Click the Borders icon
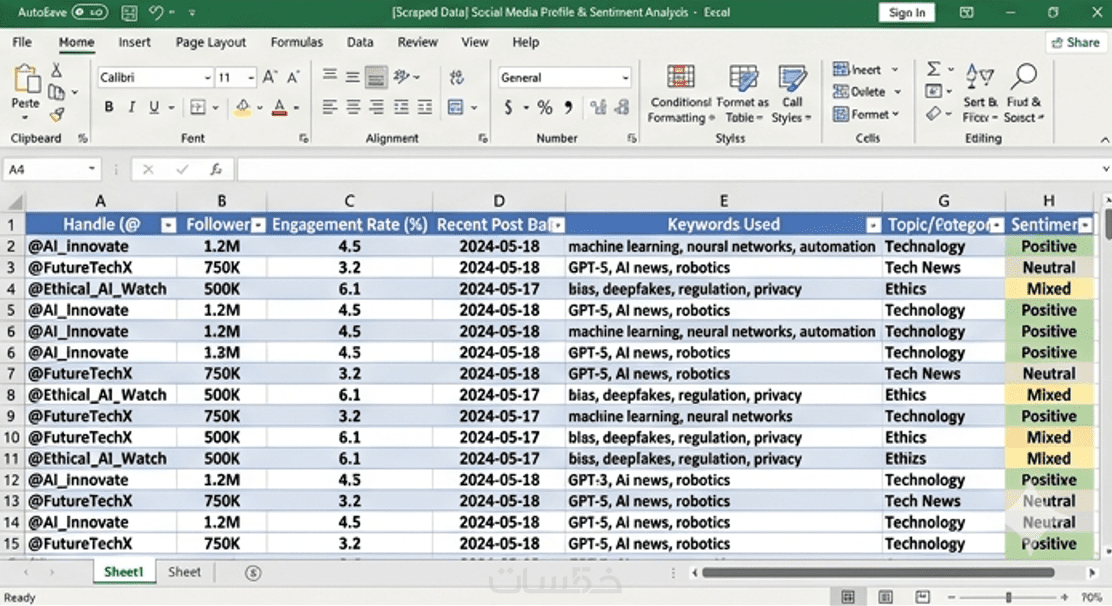The height and width of the screenshot is (606, 1112). pyautogui.click(x=198, y=107)
